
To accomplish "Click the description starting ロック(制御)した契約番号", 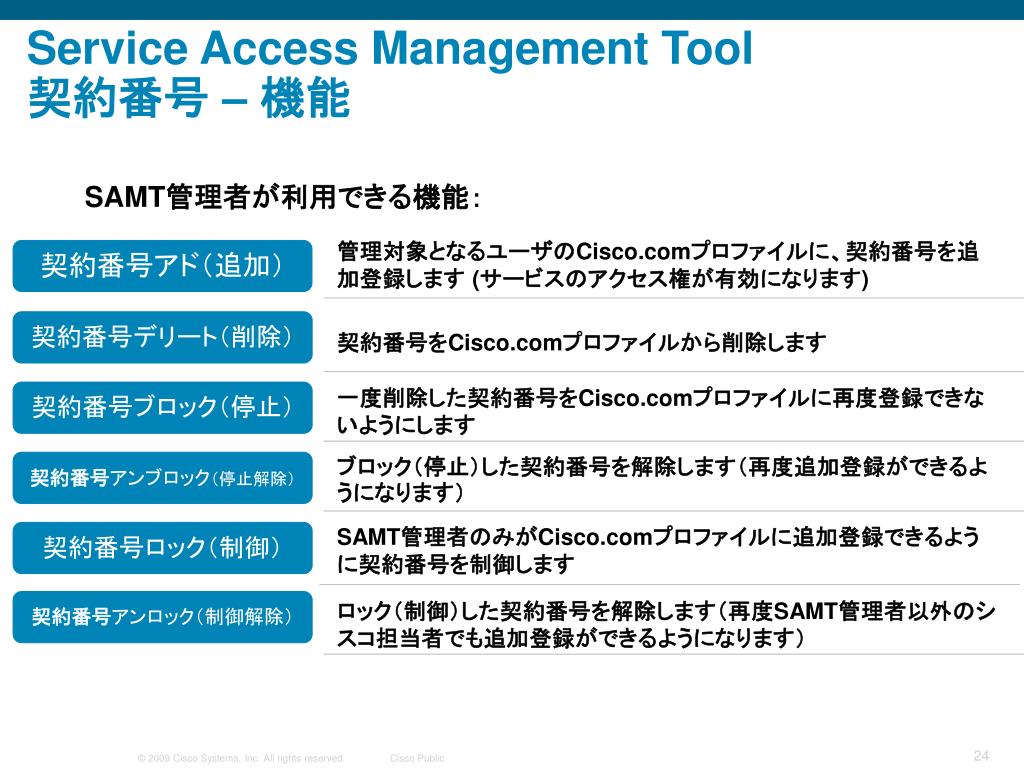I will [x=665, y=624].
